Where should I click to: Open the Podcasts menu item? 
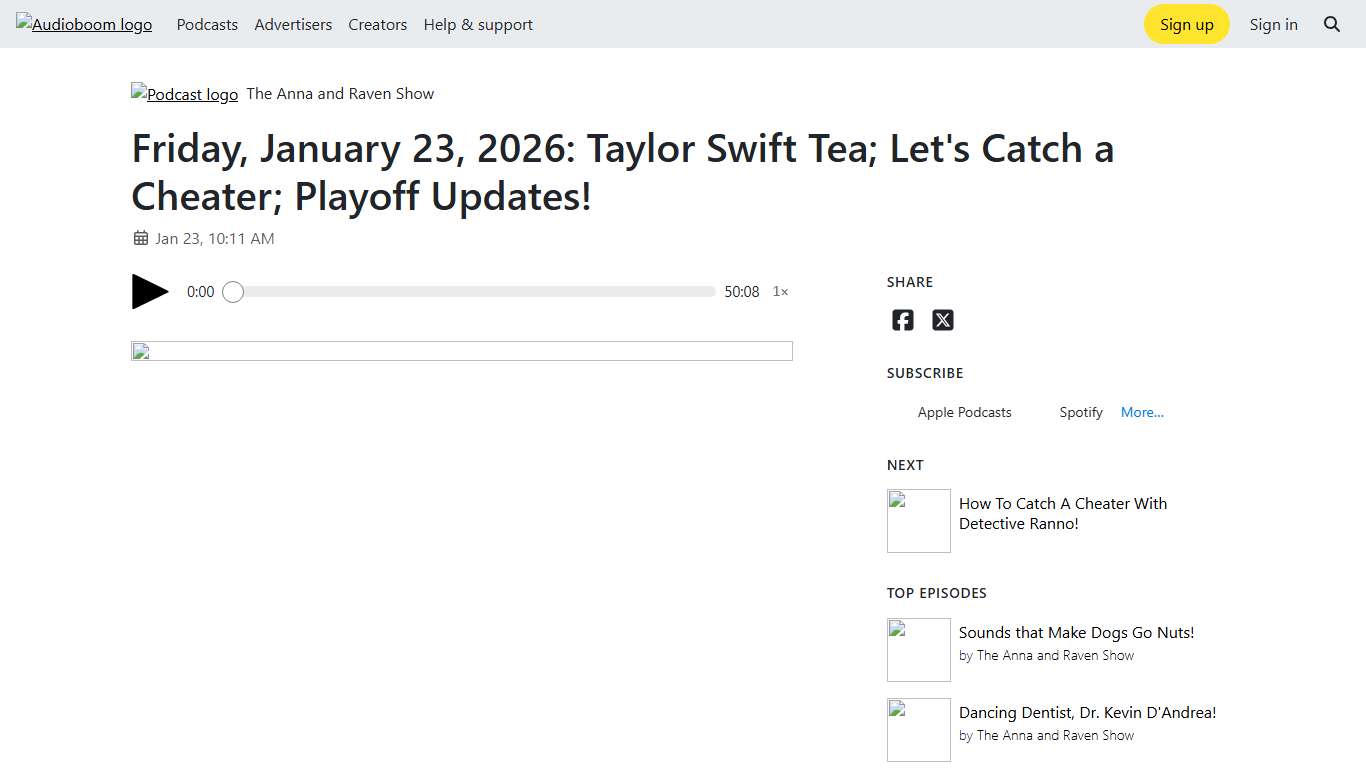pyautogui.click(x=207, y=24)
